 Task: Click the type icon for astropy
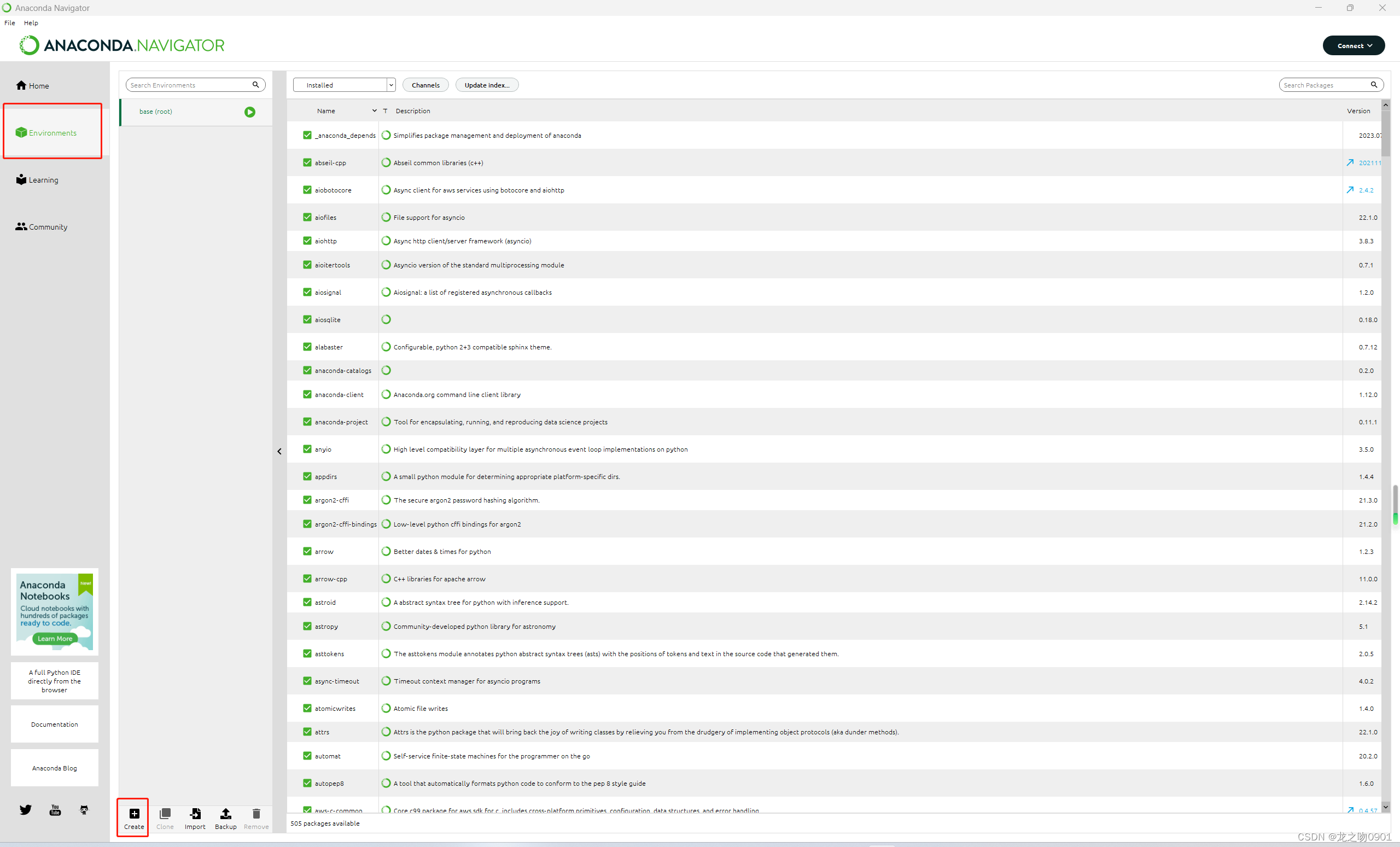tap(386, 626)
